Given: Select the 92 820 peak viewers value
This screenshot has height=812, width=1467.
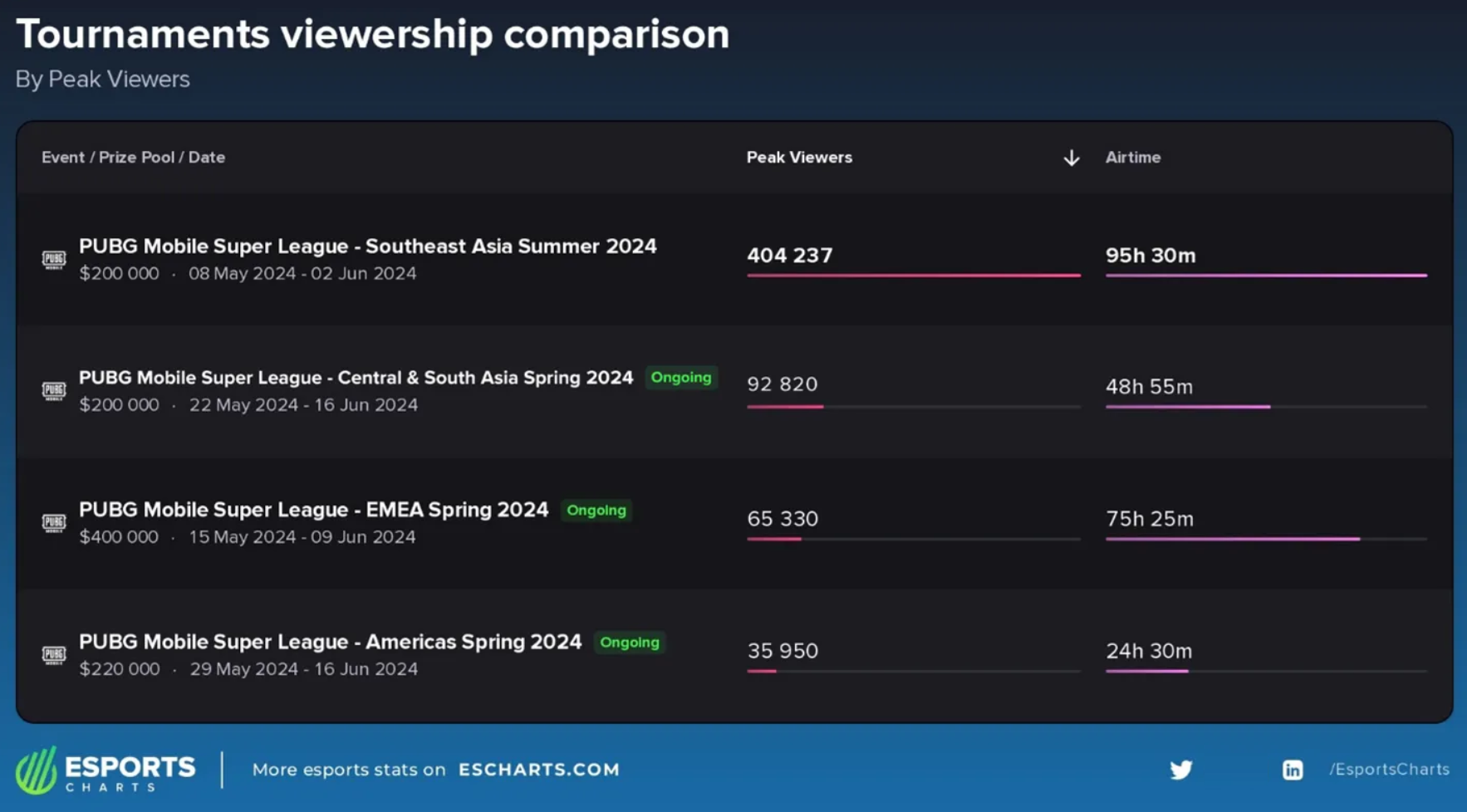Looking at the screenshot, I should [783, 384].
